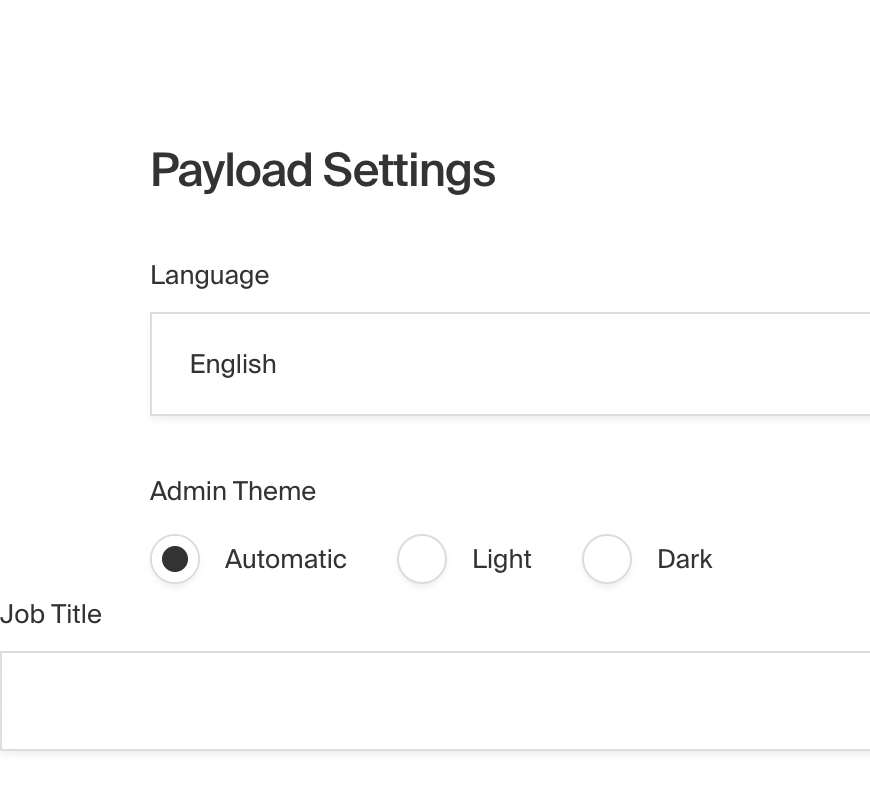
Task: Click the Job Title field label
Action: tap(51, 614)
